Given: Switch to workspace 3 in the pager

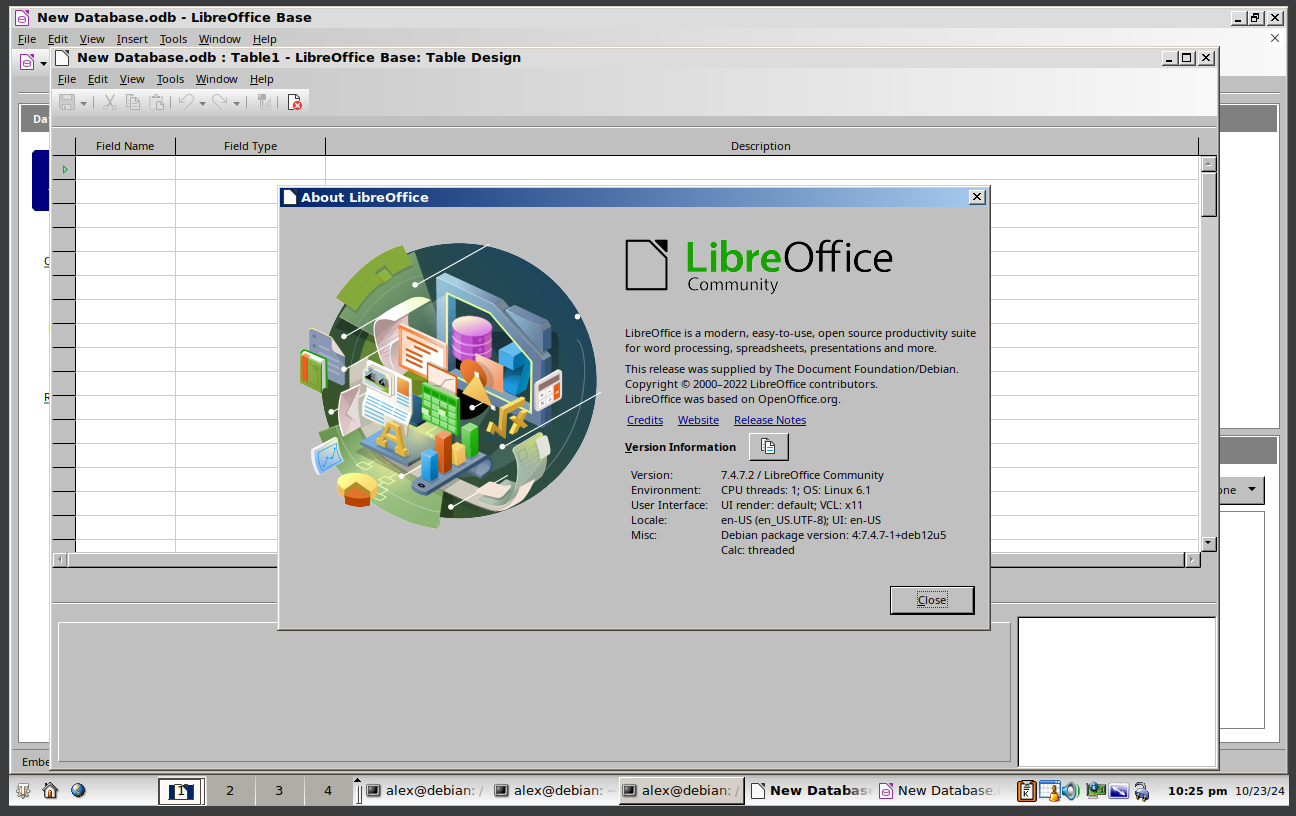Looking at the screenshot, I should 279,791.
